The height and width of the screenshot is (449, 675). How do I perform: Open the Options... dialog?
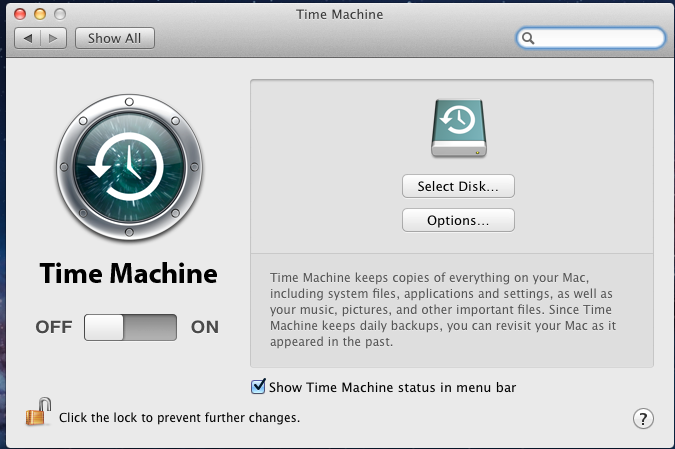pos(458,220)
